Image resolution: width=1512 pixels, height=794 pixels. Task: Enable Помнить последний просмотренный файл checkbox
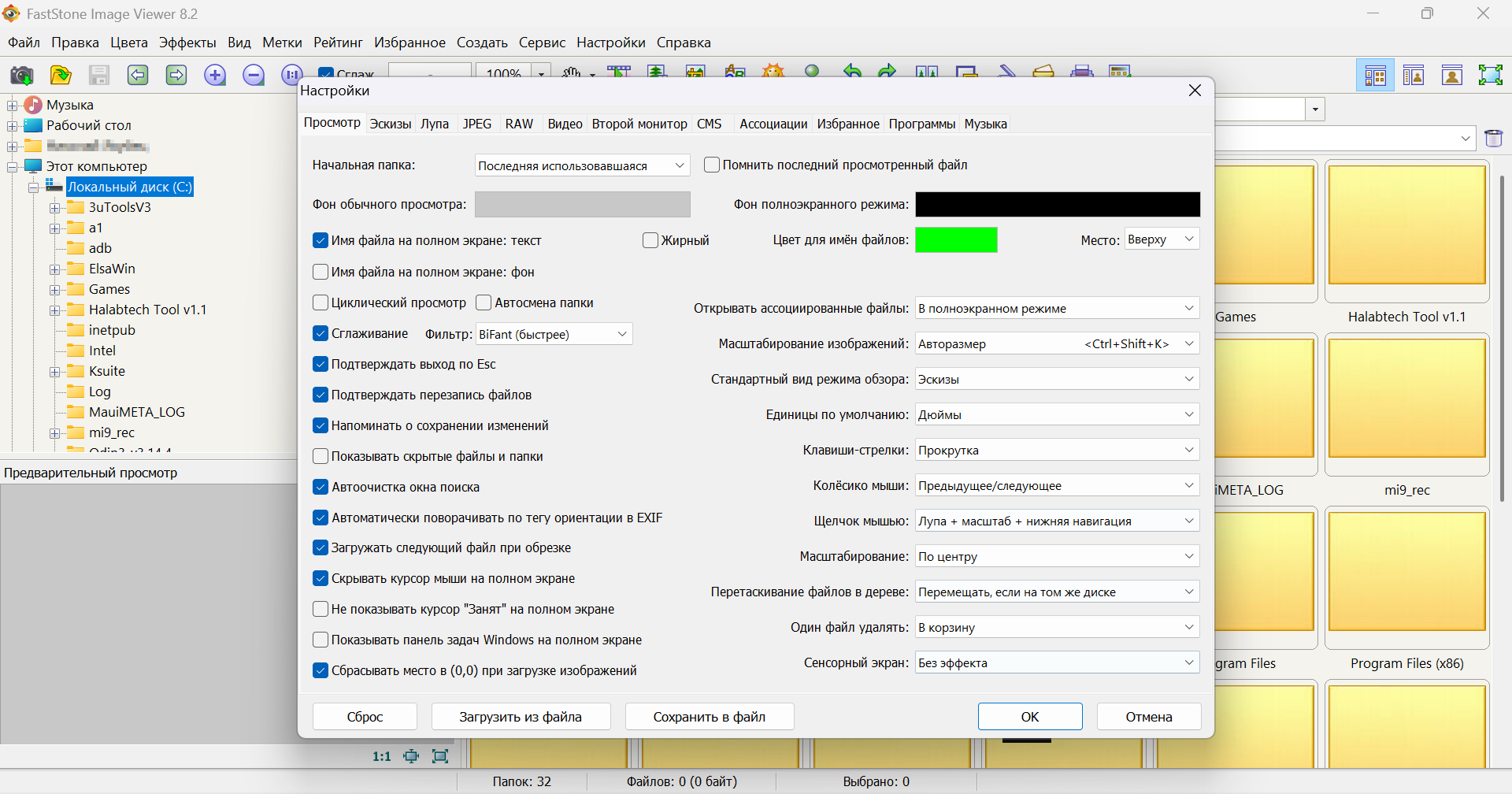pos(712,165)
